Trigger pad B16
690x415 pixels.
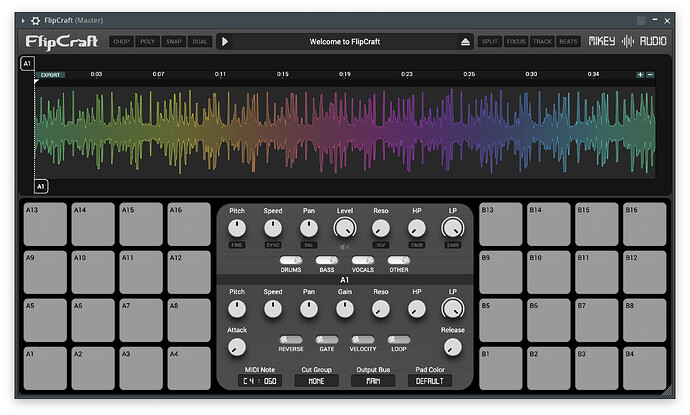point(645,224)
